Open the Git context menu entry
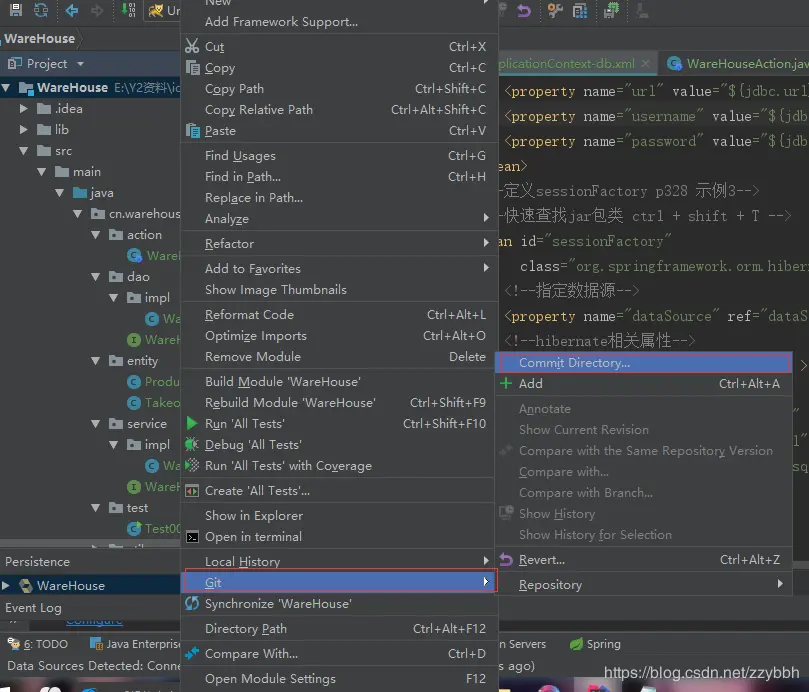This screenshot has width=809, height=692. [x=340, y=582]
